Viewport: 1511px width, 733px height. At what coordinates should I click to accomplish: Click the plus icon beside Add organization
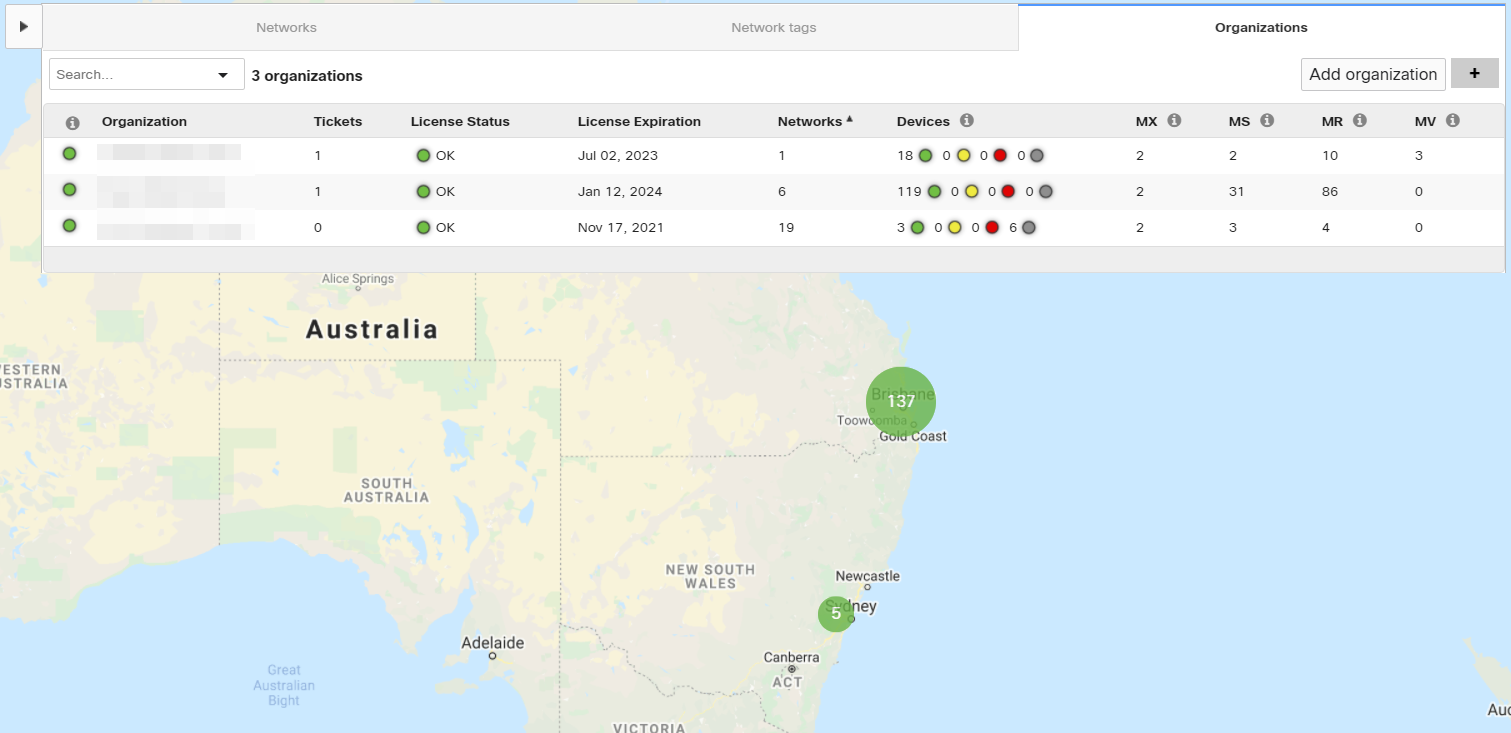coord(1475,73)
